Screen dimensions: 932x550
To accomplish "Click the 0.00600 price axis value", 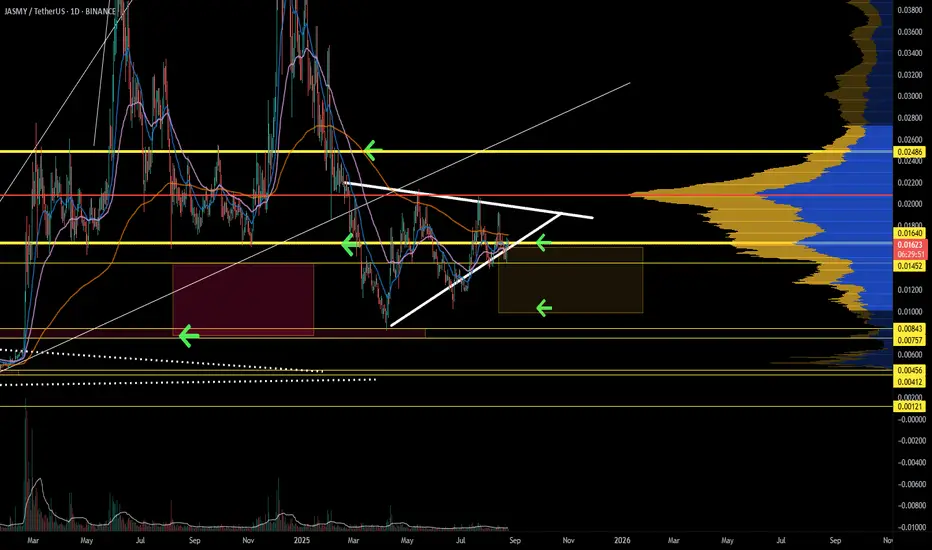I will point(911,355).
